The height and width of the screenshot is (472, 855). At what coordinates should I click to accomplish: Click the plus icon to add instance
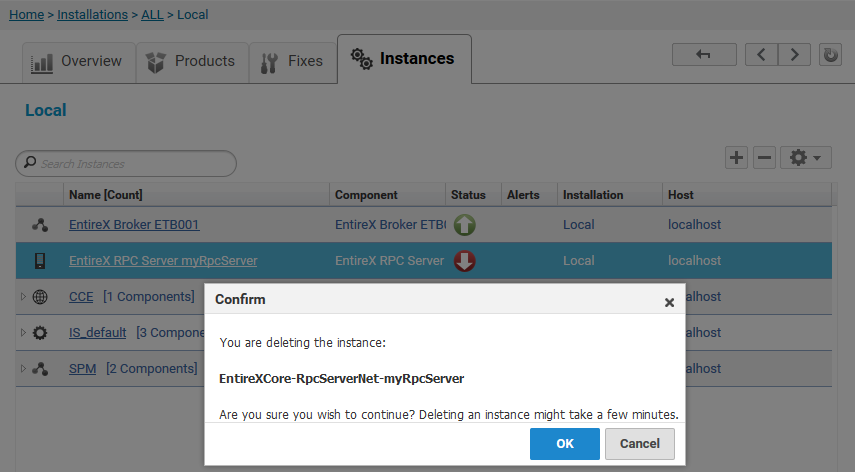736,158
